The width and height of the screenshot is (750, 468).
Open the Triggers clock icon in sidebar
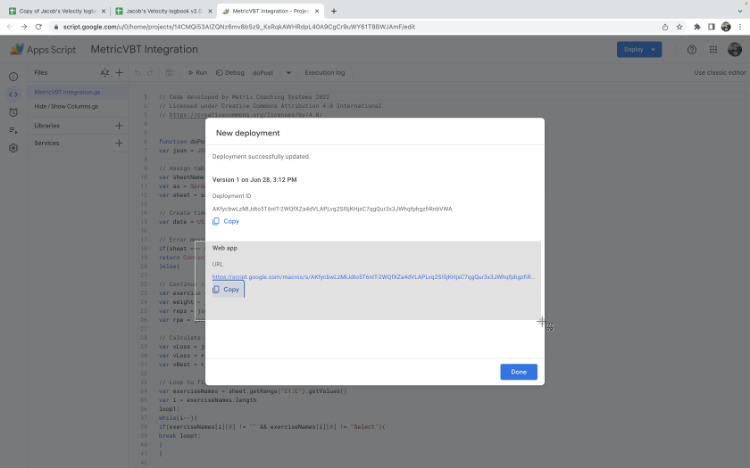13,112
